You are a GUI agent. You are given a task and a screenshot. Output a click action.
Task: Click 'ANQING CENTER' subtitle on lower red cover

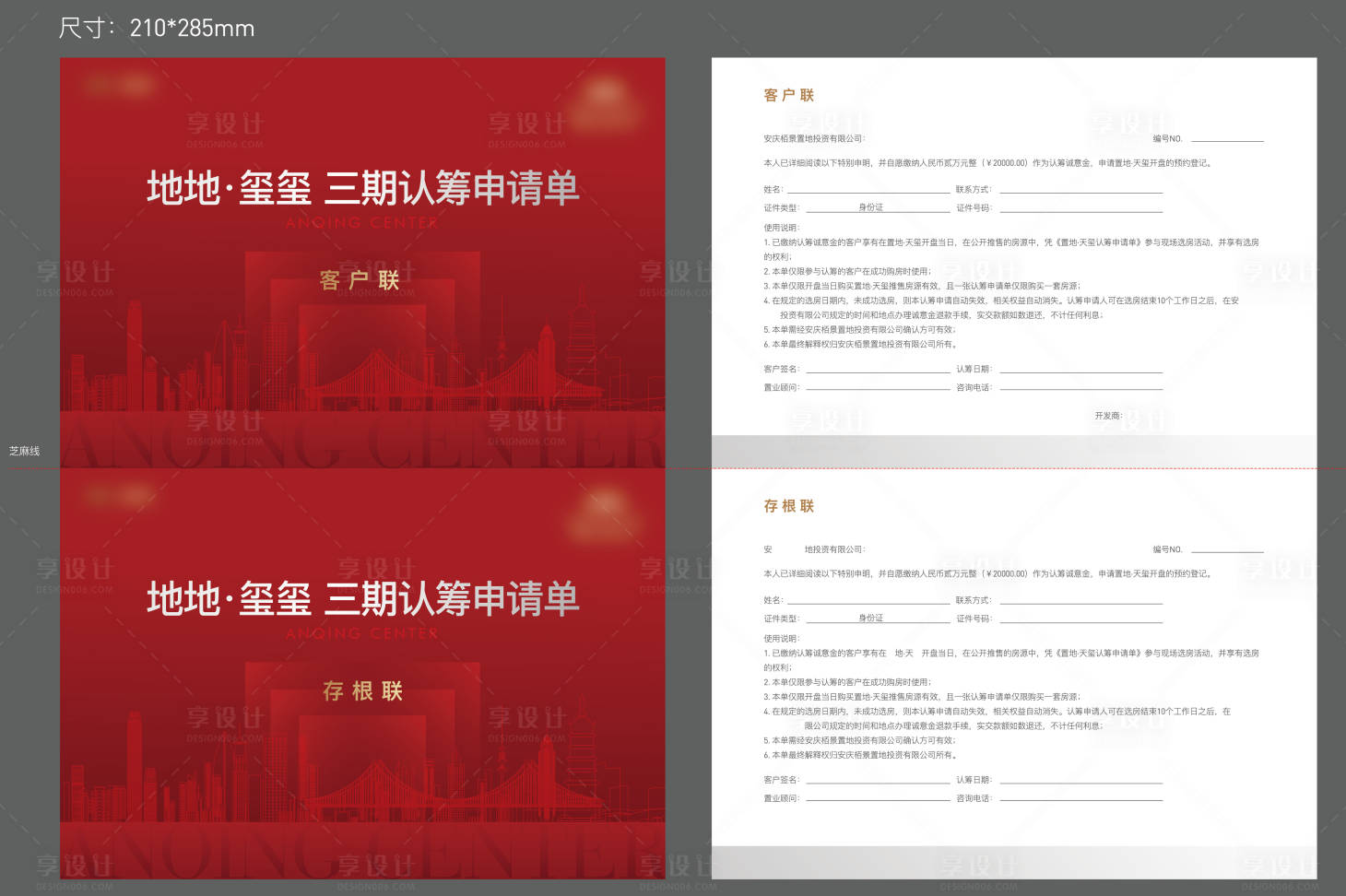point(361,634)
